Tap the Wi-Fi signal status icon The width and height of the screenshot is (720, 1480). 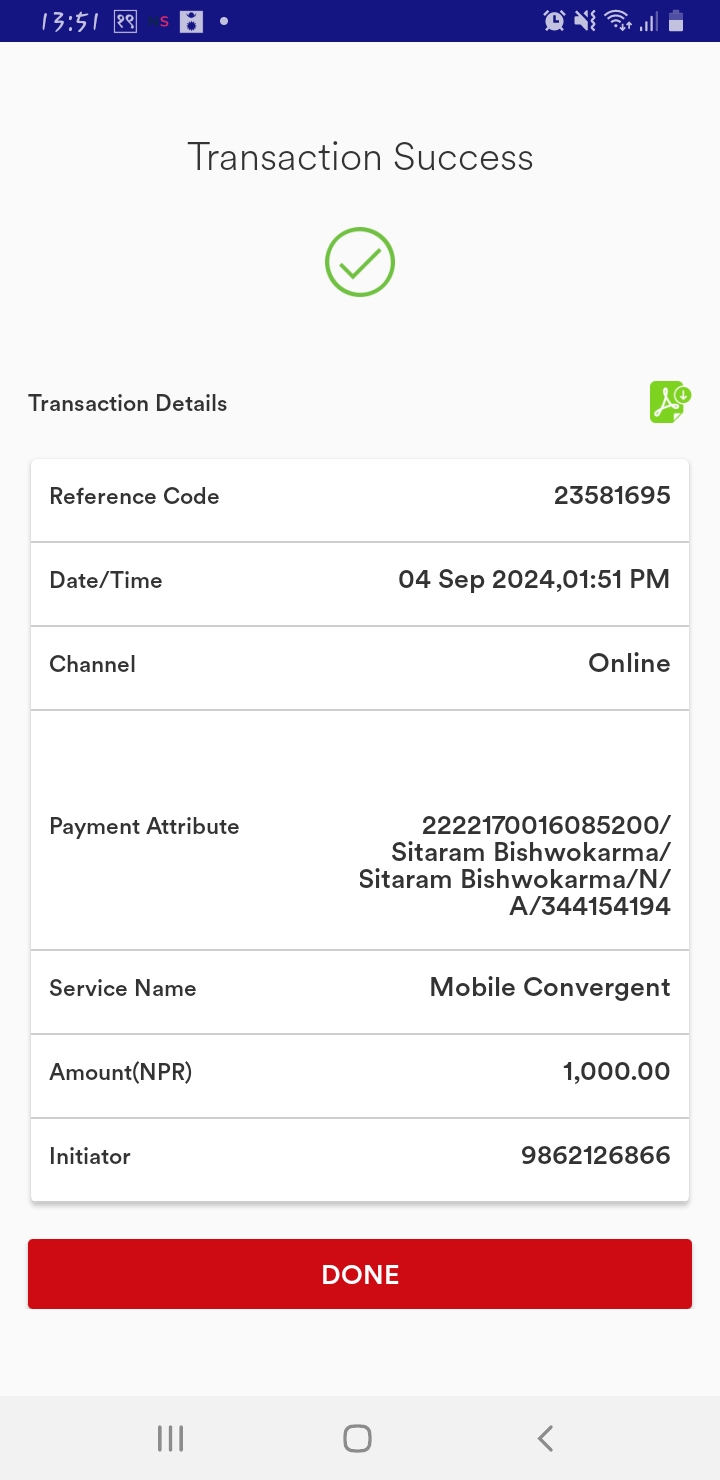[618, 20]
